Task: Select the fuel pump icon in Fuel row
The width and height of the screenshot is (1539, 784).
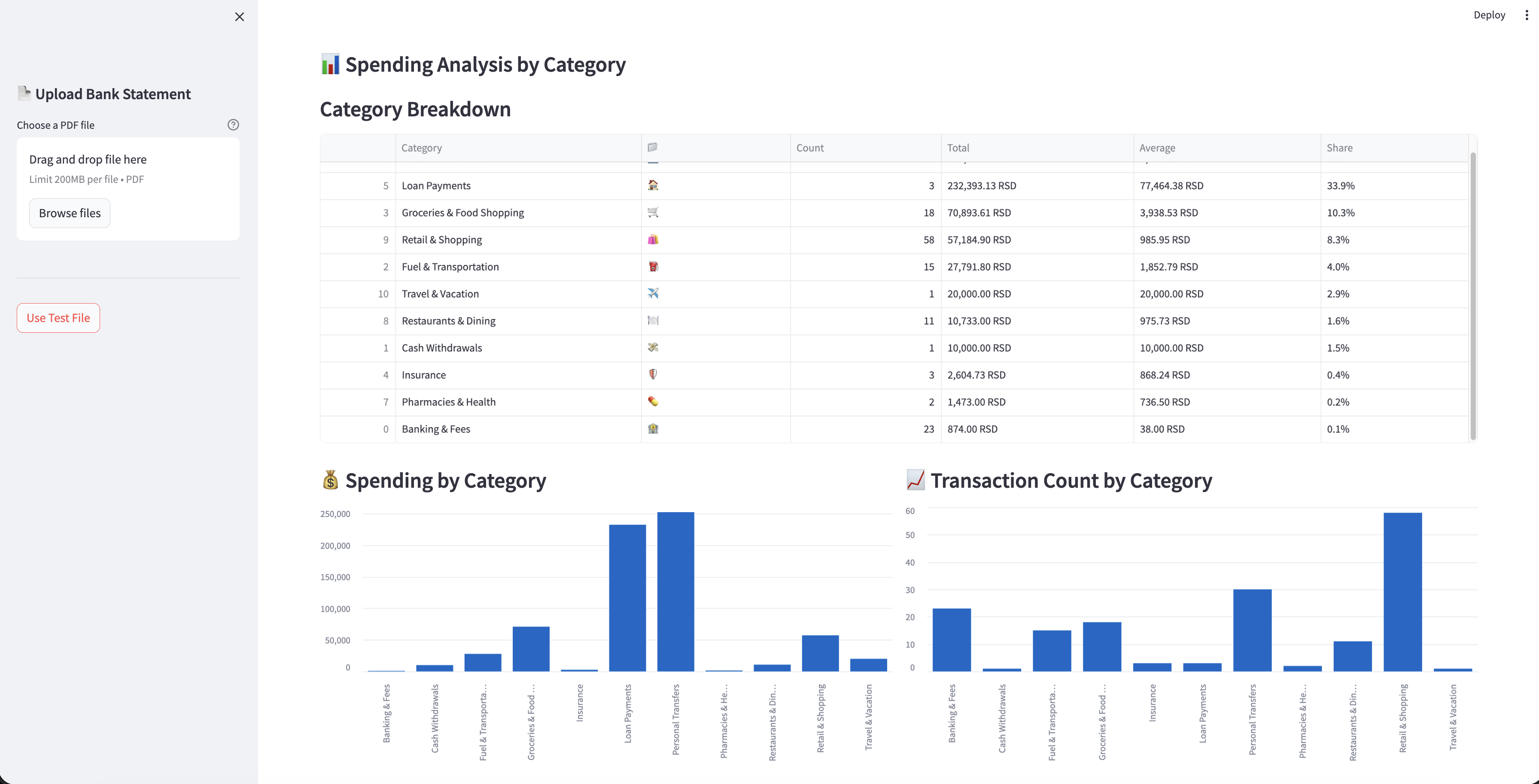Action: (x=653, y=267)
